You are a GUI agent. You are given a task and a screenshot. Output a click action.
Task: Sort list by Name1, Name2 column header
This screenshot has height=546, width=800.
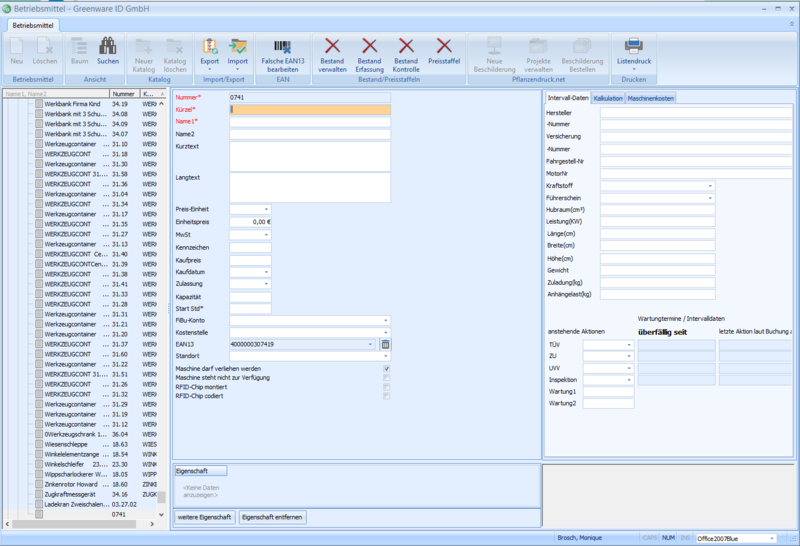click(x=56, y=94)
